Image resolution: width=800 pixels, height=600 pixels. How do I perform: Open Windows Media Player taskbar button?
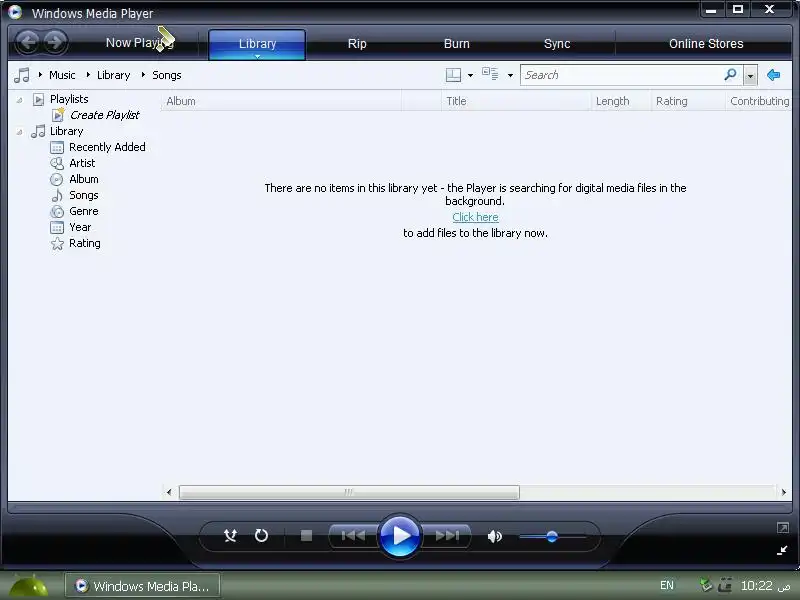click(142, 586)
